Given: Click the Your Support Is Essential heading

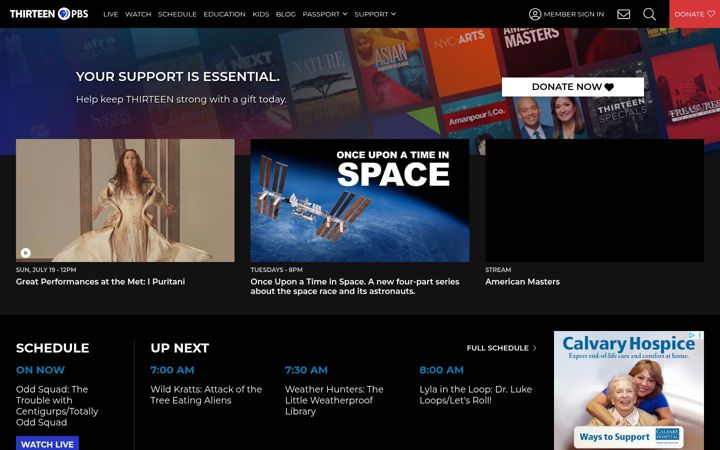Looking at the screenshot, I should click(178, 76).
